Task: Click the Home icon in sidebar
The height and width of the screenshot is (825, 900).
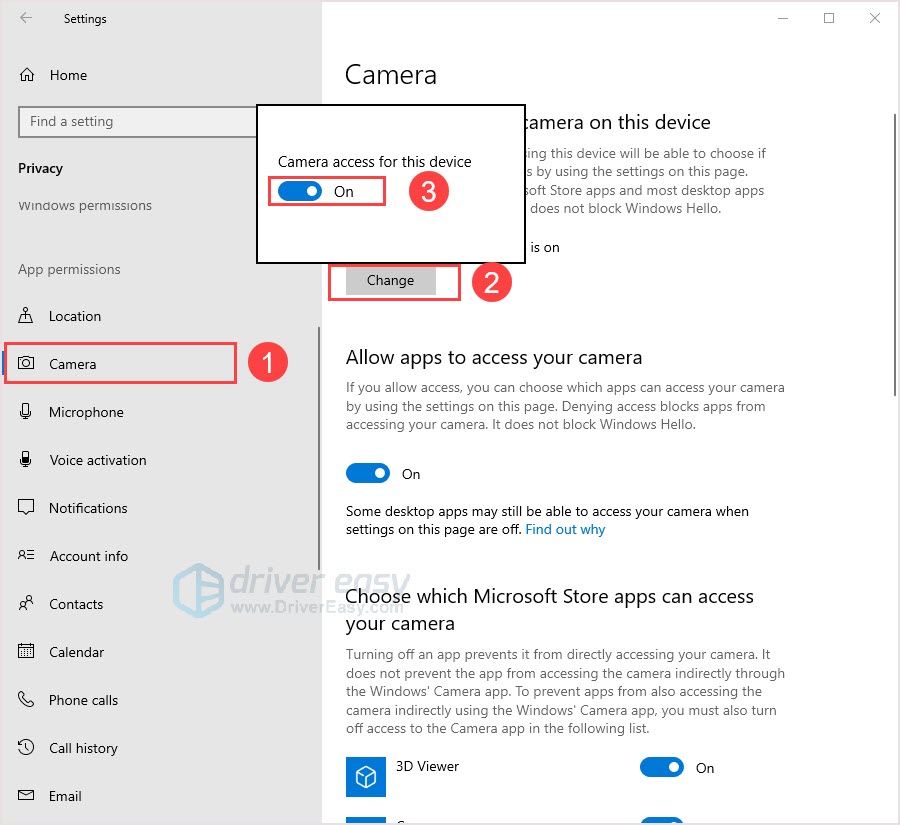Action: click(27, 75)
